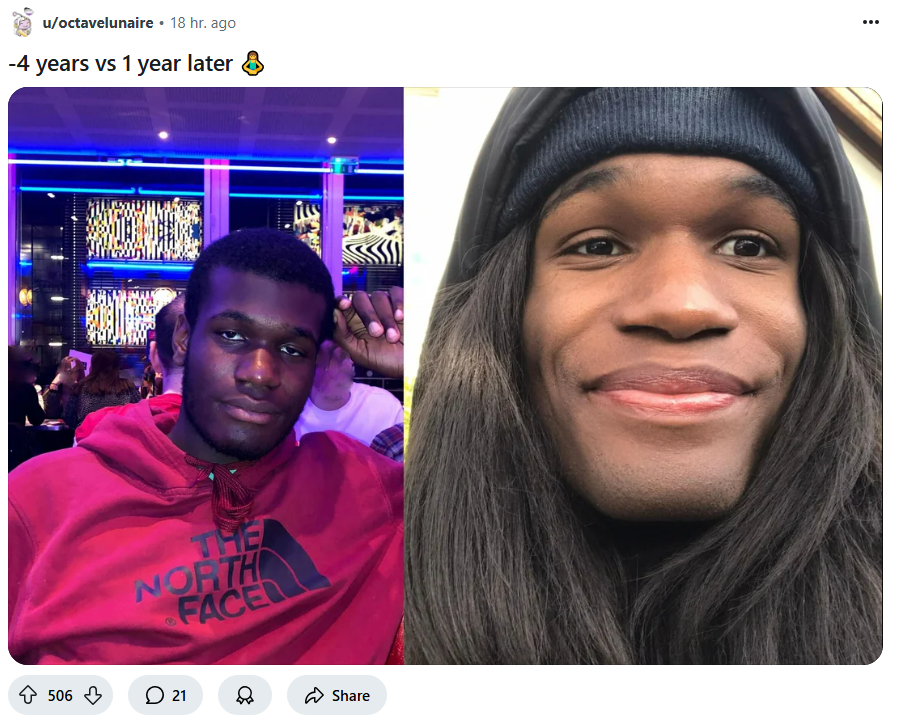914x716 pixels.
Task: Open the comments via speech bubble icon
Action: click(x=154, y=695)
